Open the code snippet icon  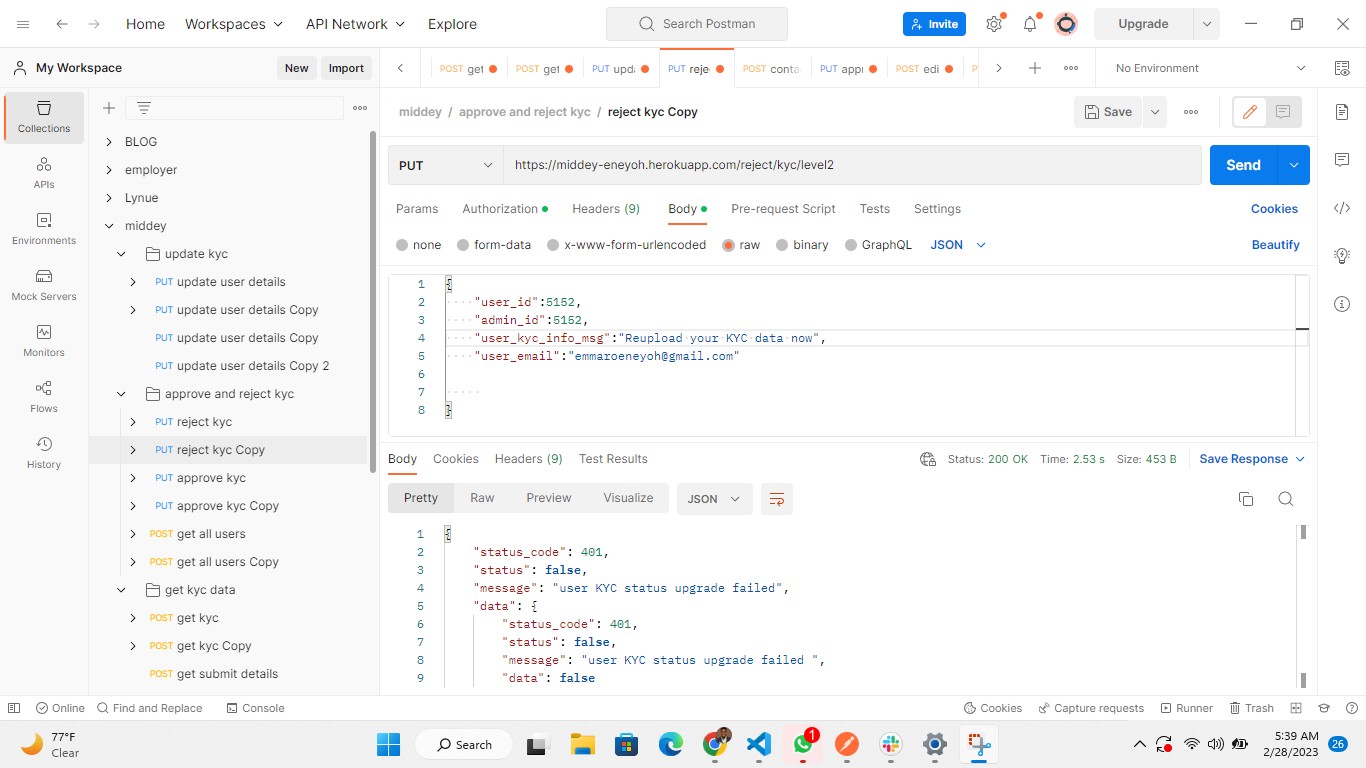[x=1342, y=208]
